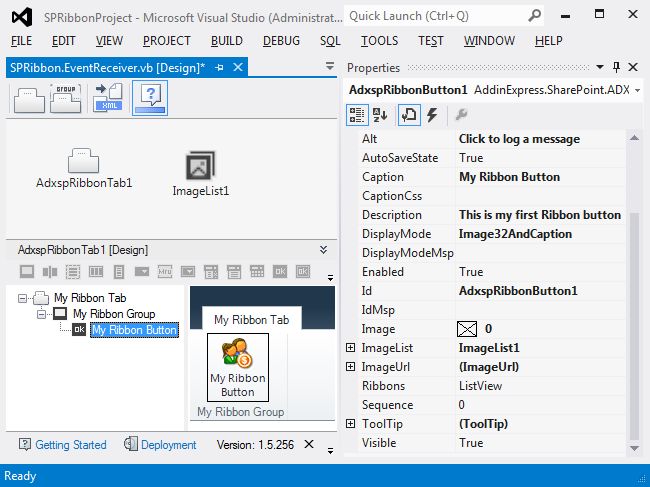The width and height of the screenshot is (650, 487).
Task: Click the add ribbon group icon labeled 'group'
Action: tap(65, 99)
